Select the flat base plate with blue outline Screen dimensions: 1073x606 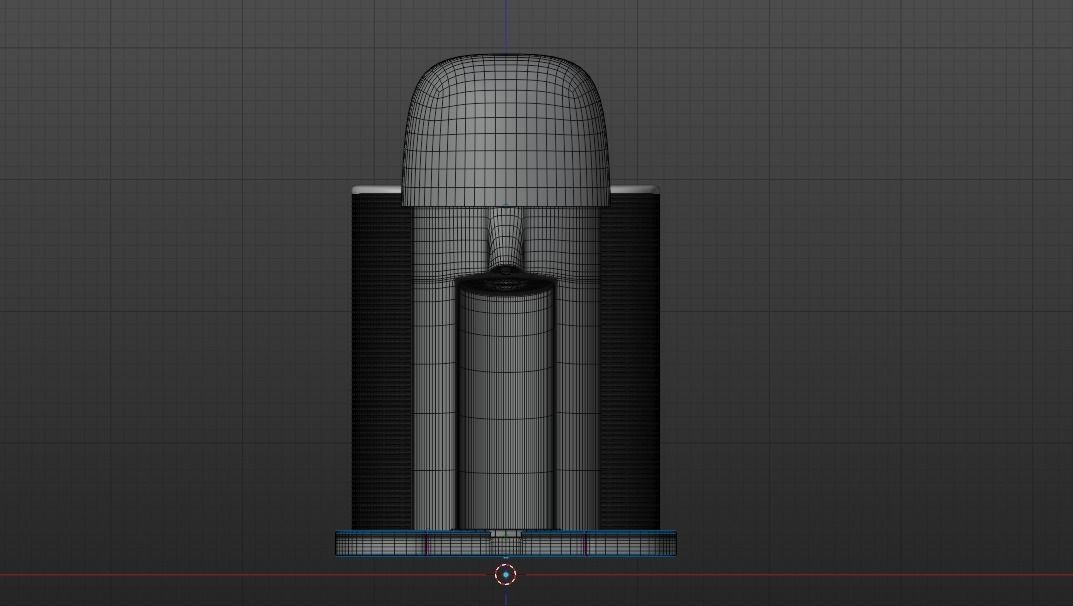[x=506, y=543]
